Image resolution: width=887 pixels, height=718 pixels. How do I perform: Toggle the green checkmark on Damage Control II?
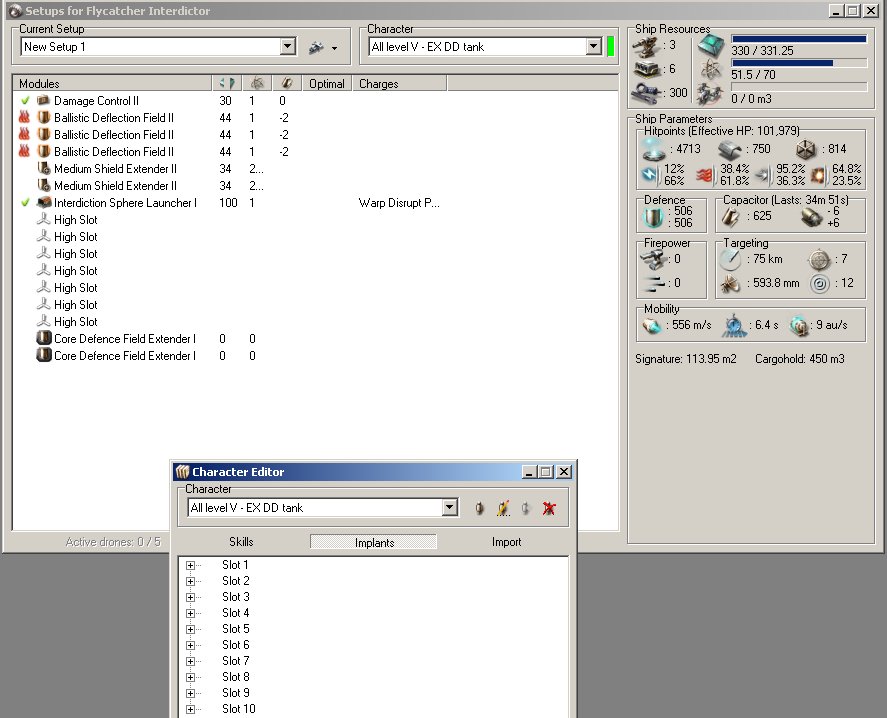coord(25,101)
